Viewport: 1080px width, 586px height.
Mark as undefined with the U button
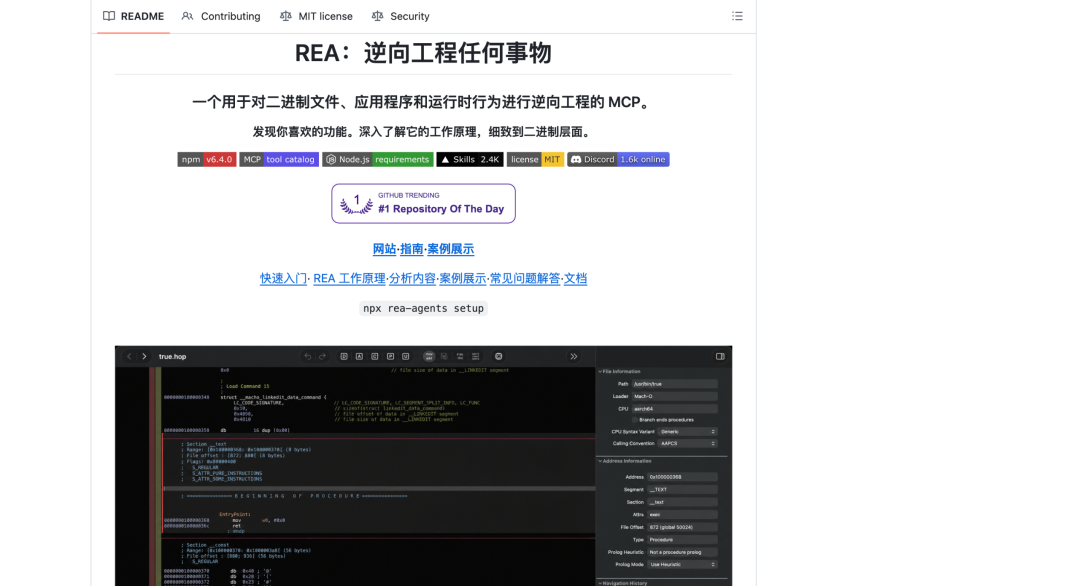click(x=406, y=356)
